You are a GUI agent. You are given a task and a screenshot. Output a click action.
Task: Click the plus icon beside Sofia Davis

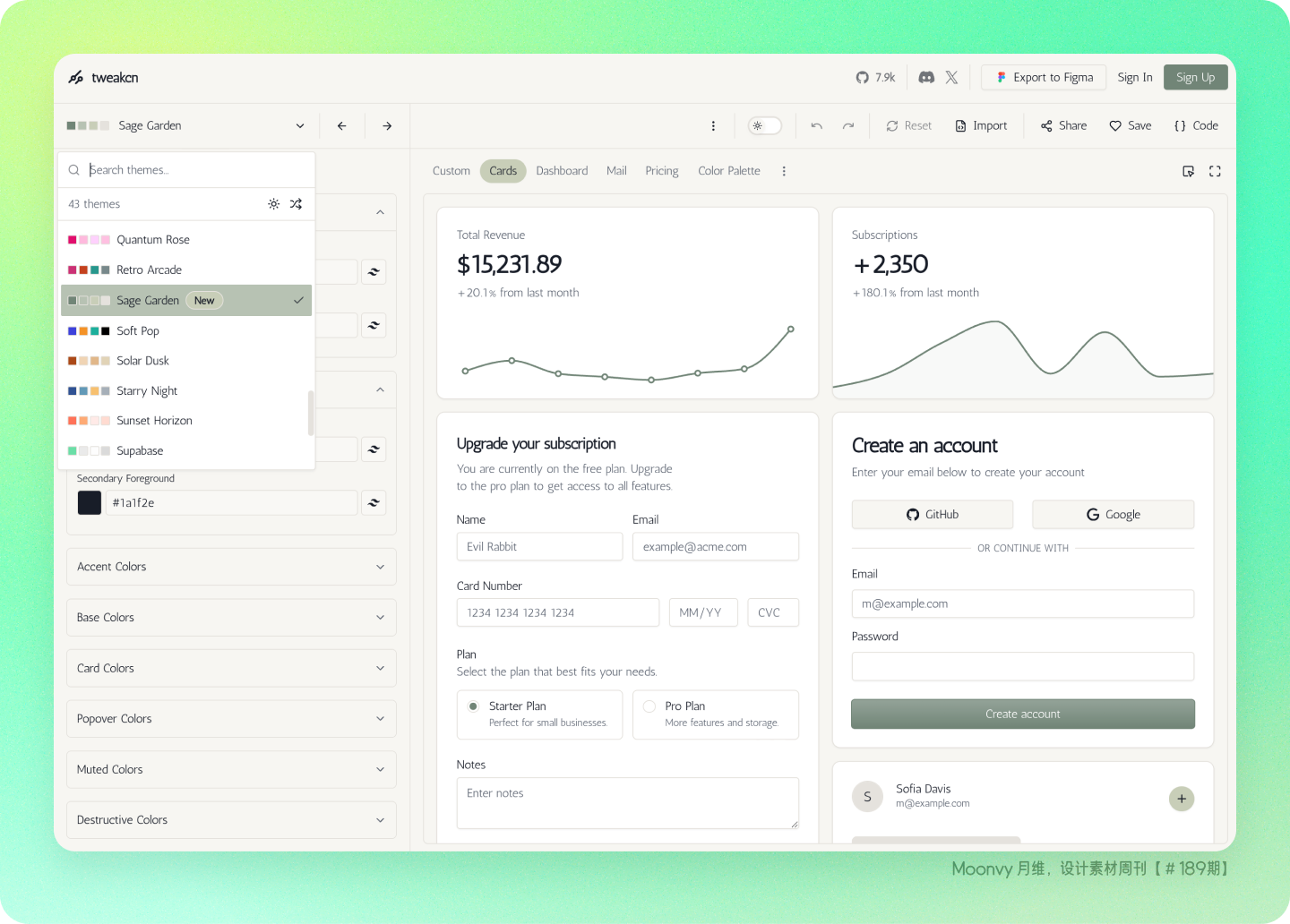(1182, 799)
